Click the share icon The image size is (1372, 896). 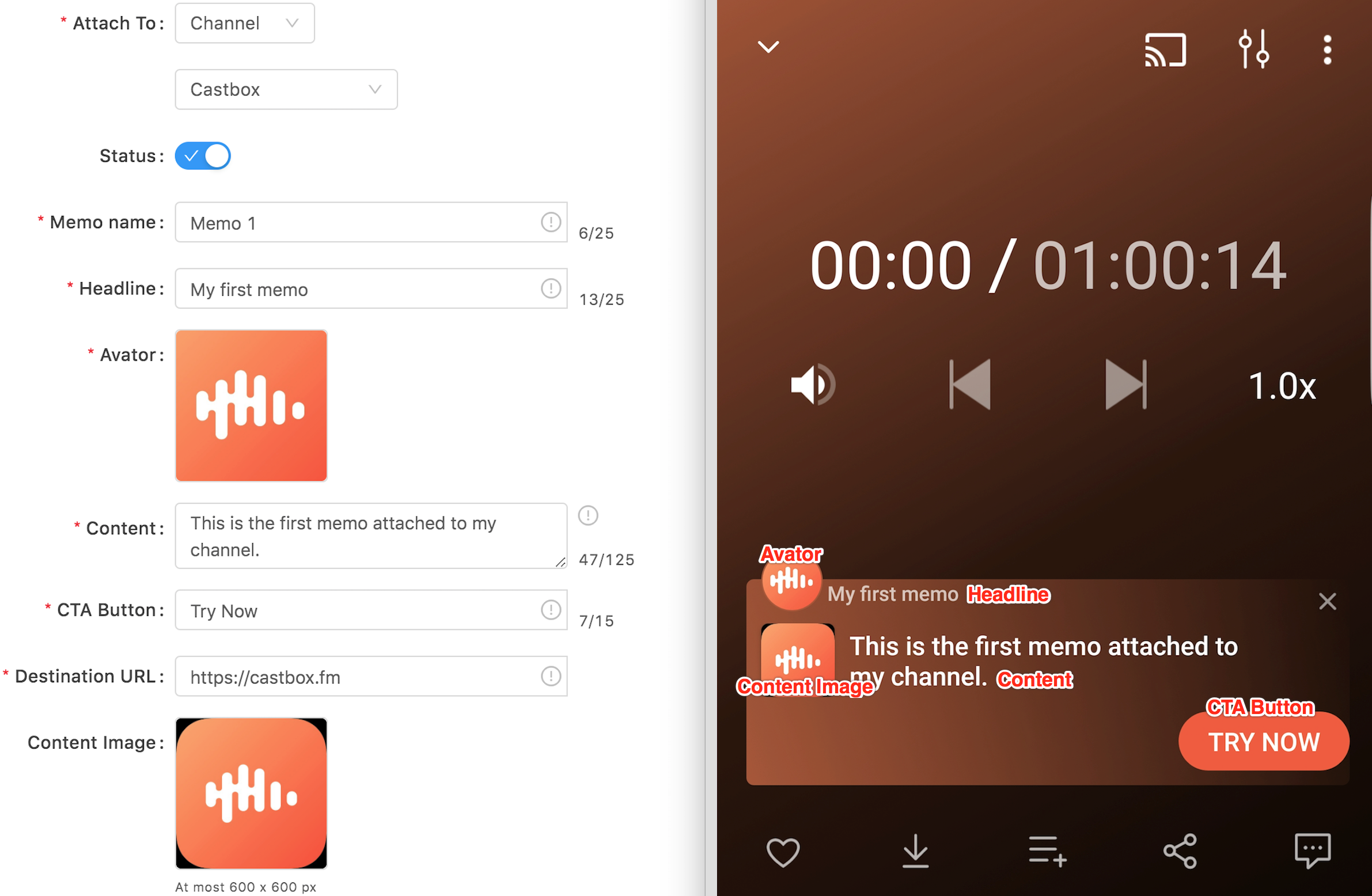[1180, 851]
